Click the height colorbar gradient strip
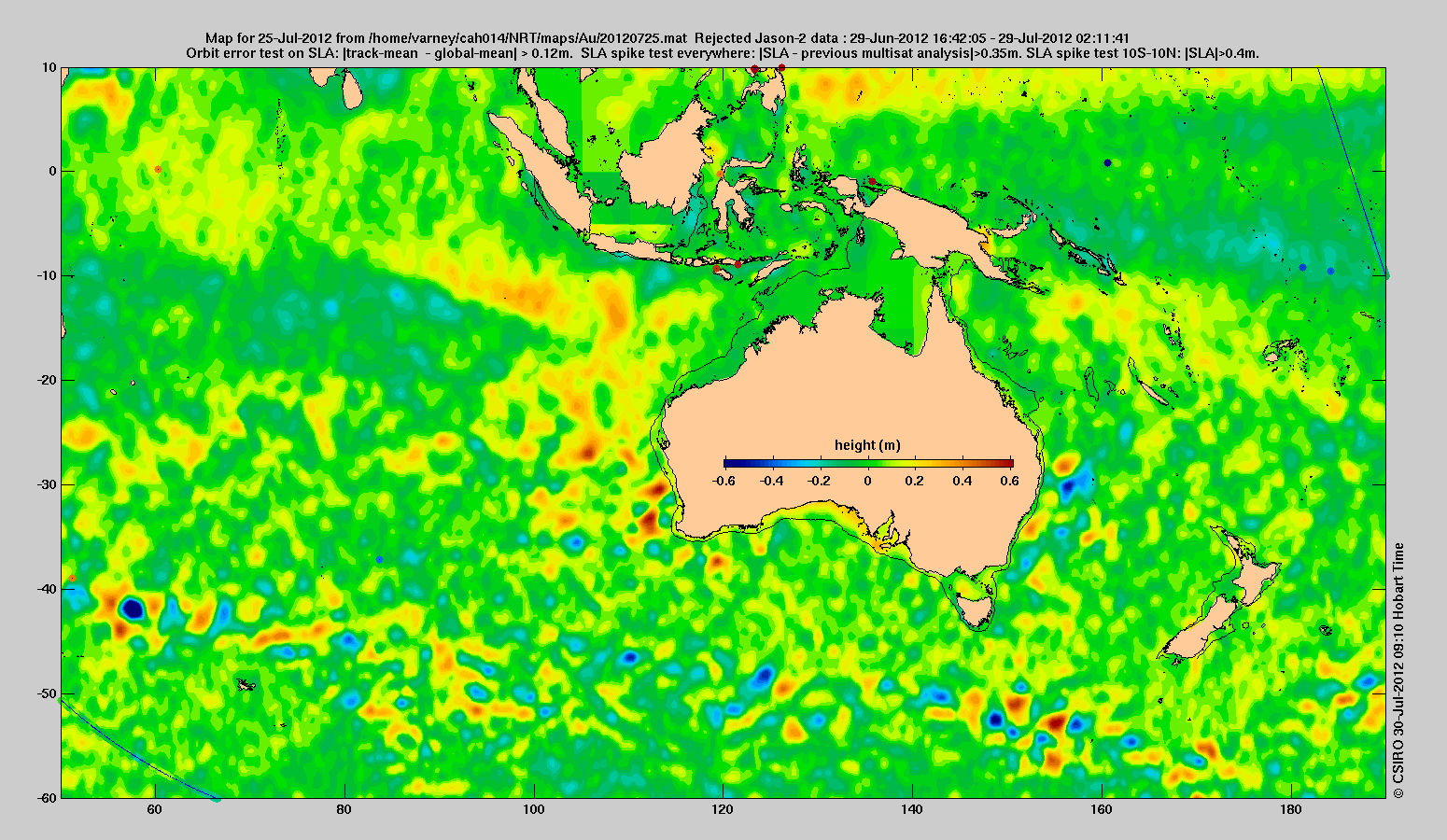Image resolution: width=1447 pixels, height=840 pixels. tap(868, 463)
